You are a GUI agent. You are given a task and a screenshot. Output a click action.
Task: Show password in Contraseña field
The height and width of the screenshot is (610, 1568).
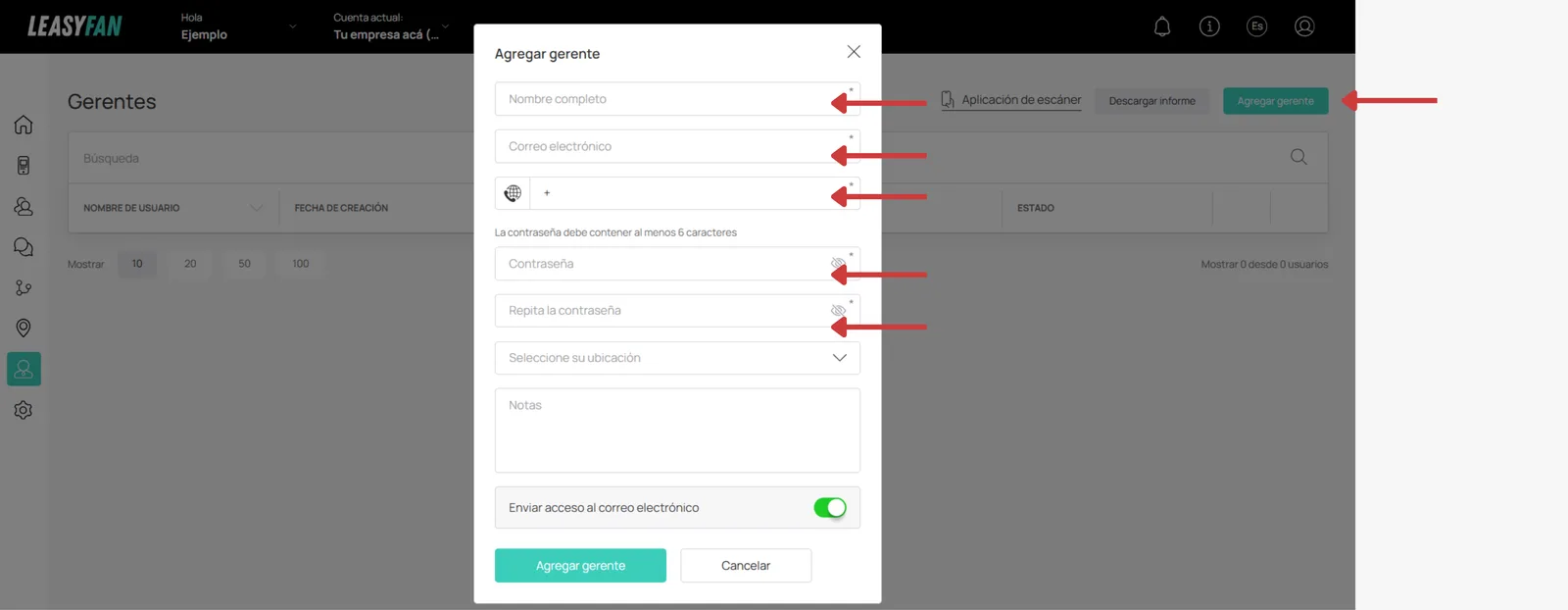(x=838, y=264)
